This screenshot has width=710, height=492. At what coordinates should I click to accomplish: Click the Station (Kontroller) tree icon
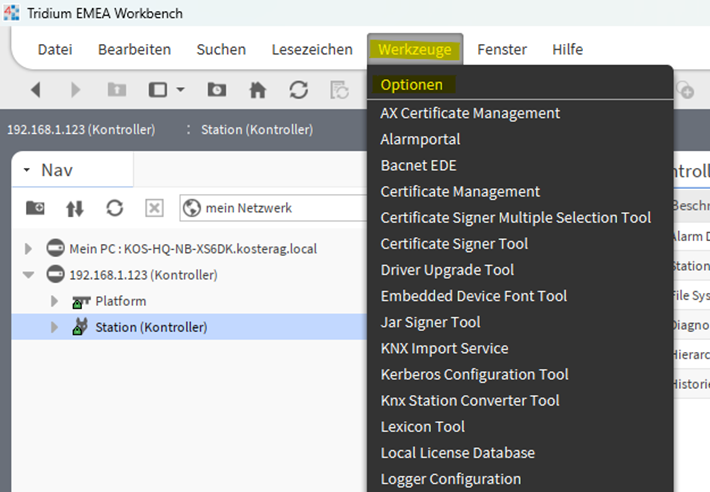pyautogui.click(x=80, y=327)
